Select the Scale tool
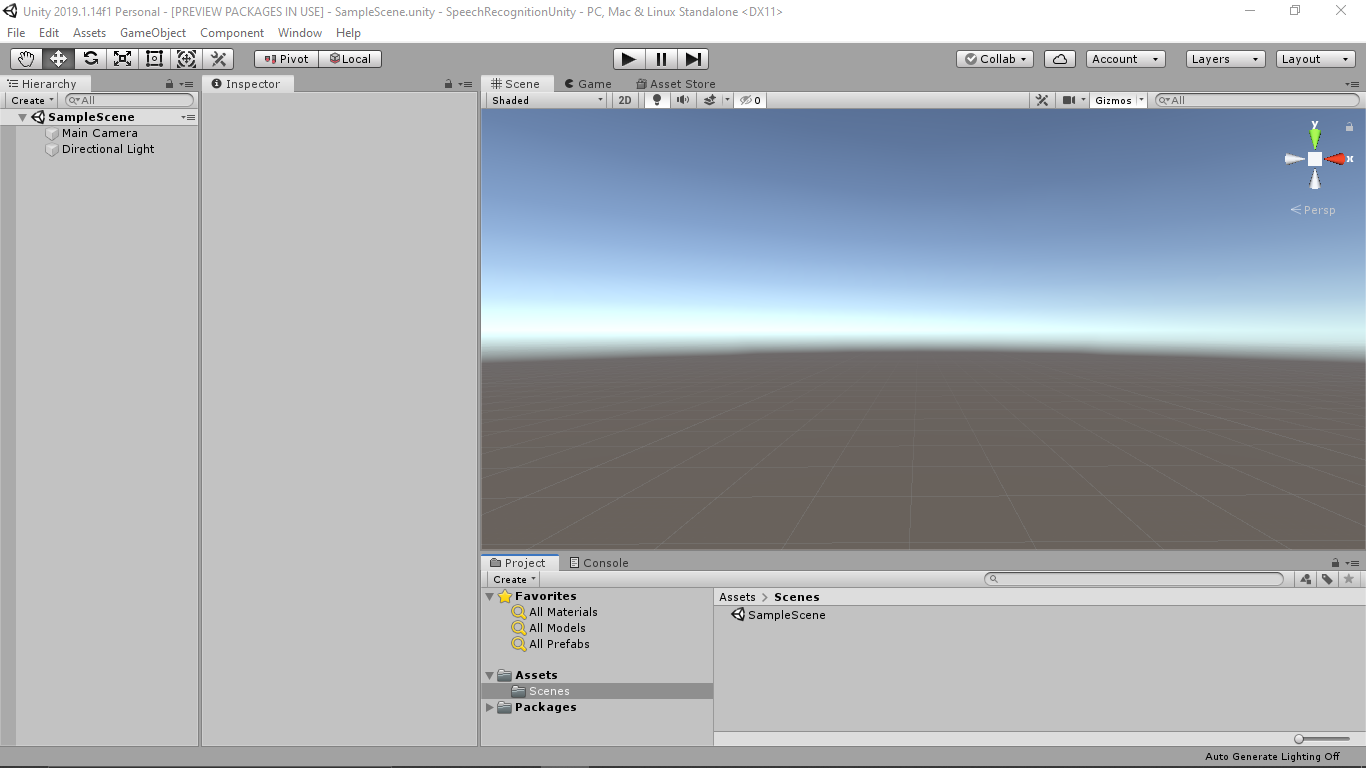Viewport: 1366px width, 768px height. pyautogui.click(x=122, y=58)
